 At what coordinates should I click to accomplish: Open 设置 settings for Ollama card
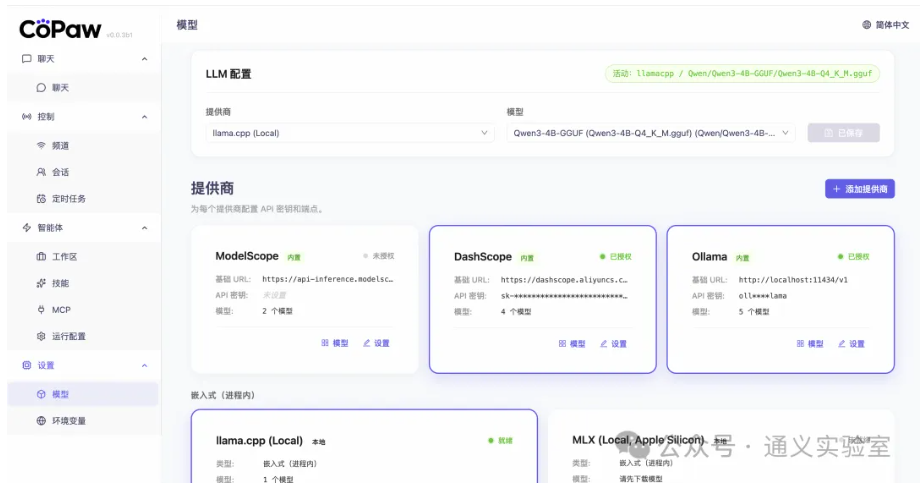pos(852,344)
